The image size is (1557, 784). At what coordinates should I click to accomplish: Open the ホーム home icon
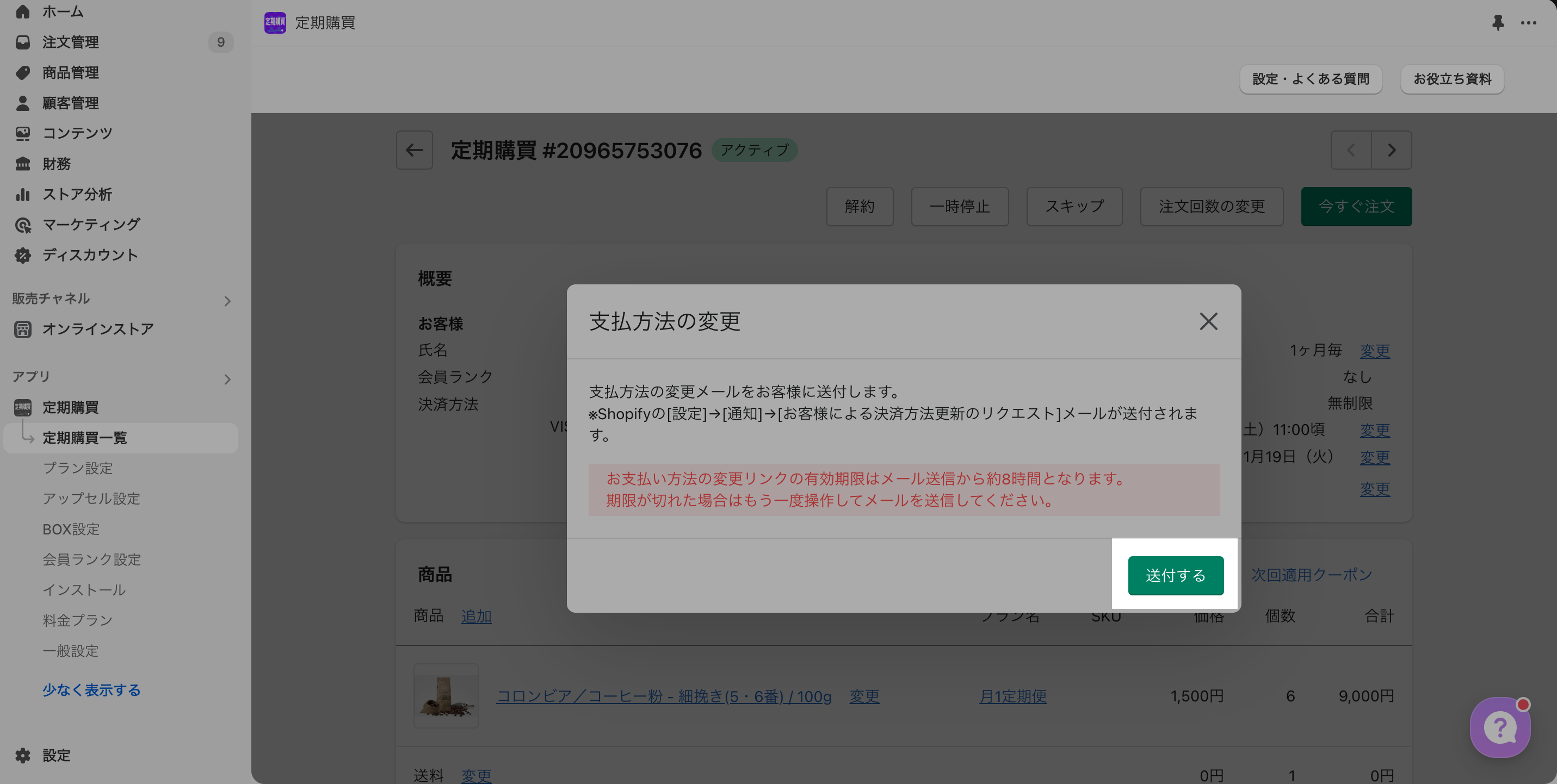23,11
